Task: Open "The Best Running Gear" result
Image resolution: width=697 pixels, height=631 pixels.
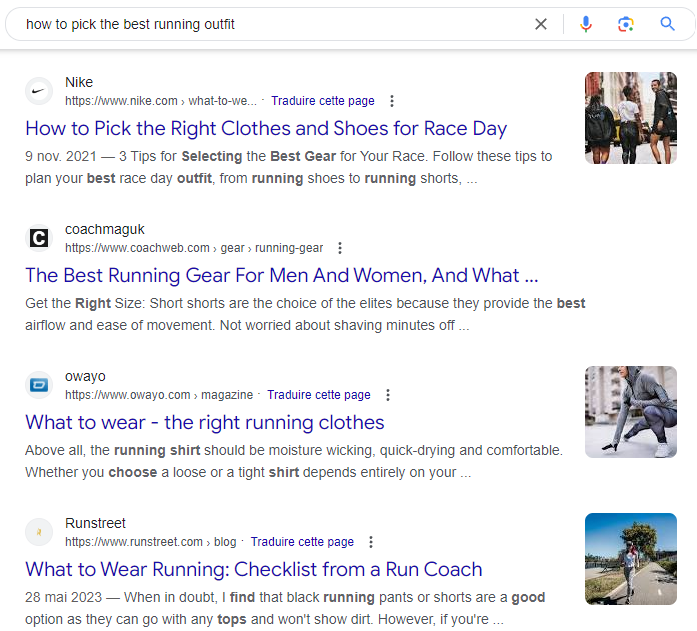Action: 281,275
